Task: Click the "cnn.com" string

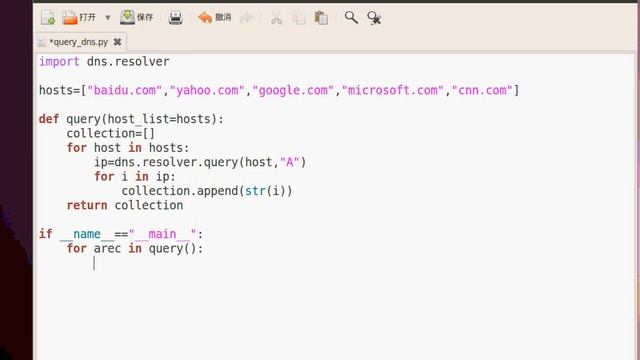Action: (x=482, y=90)
